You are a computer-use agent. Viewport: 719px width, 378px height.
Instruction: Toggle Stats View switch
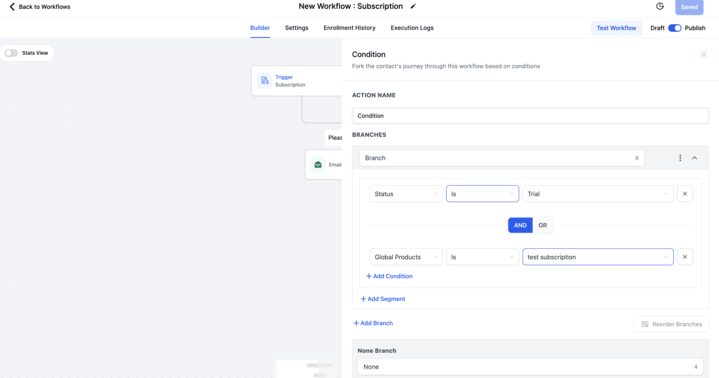[11, 53]
